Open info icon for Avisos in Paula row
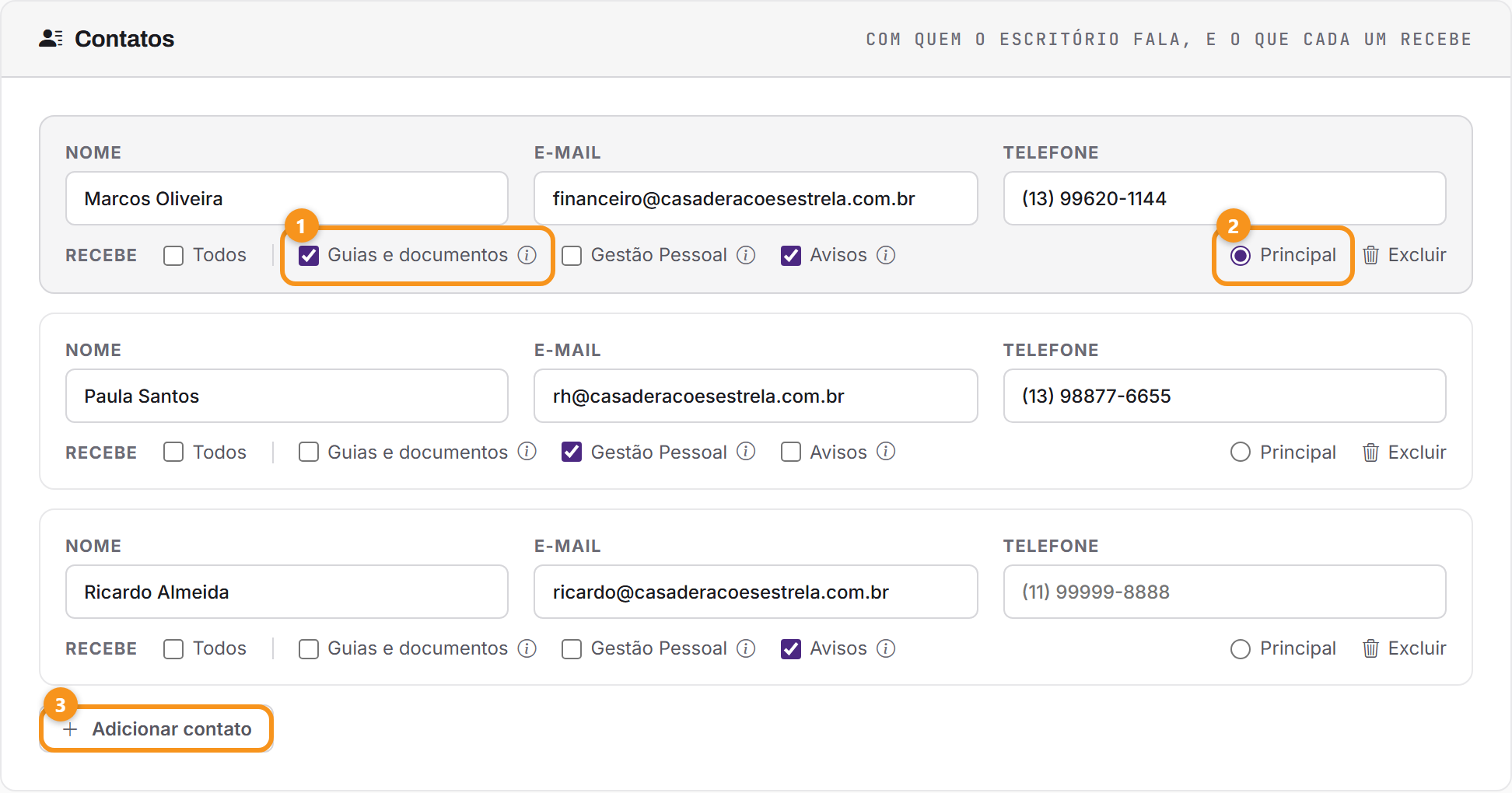Screen dimensions: 1512x793 point(886,452)
